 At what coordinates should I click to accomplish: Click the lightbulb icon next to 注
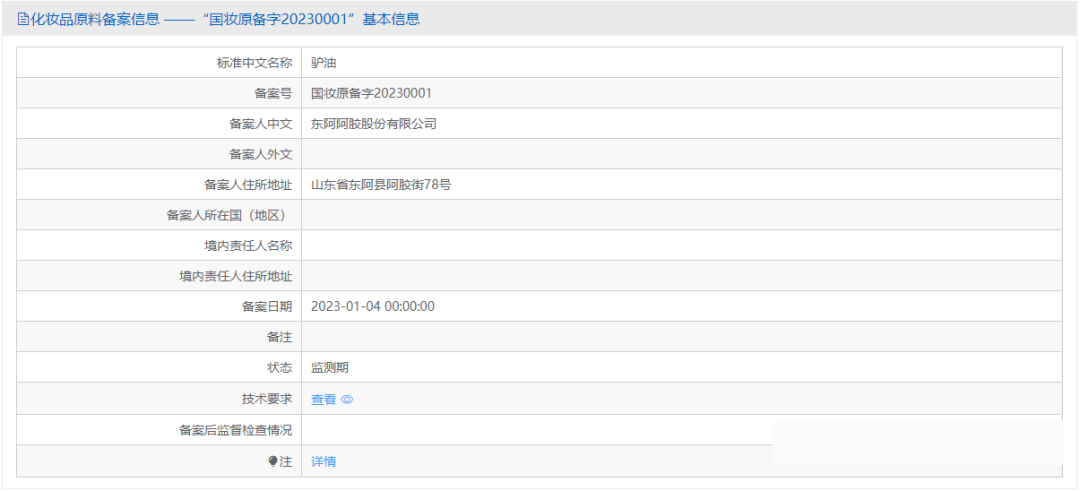273,462
